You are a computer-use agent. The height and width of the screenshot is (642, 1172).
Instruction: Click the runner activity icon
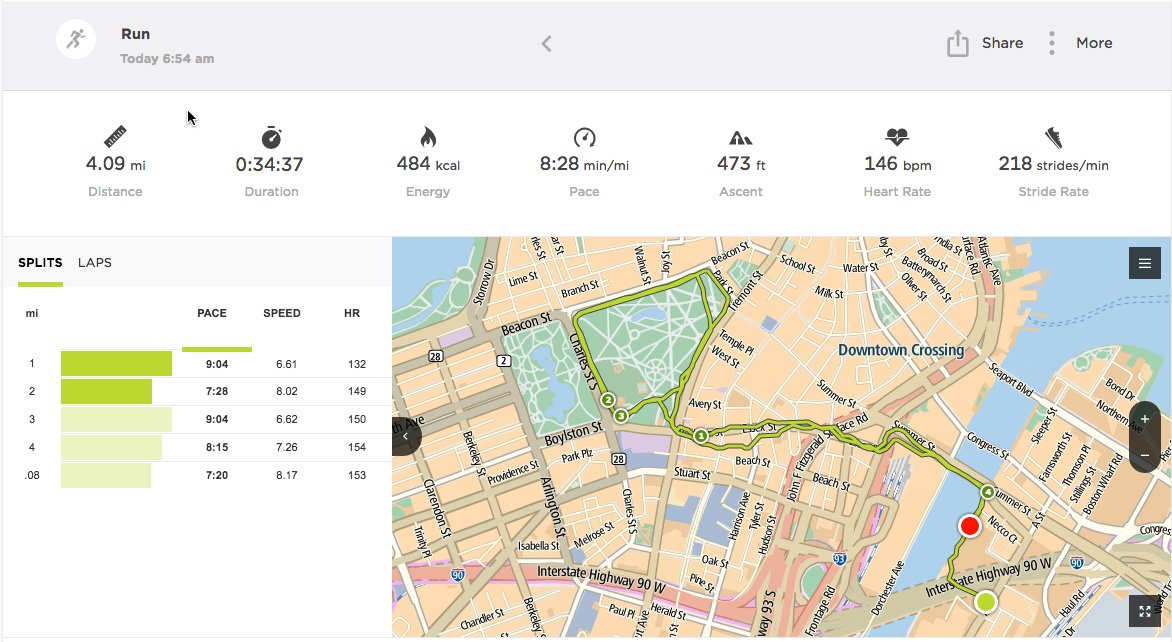pos(75,38)
